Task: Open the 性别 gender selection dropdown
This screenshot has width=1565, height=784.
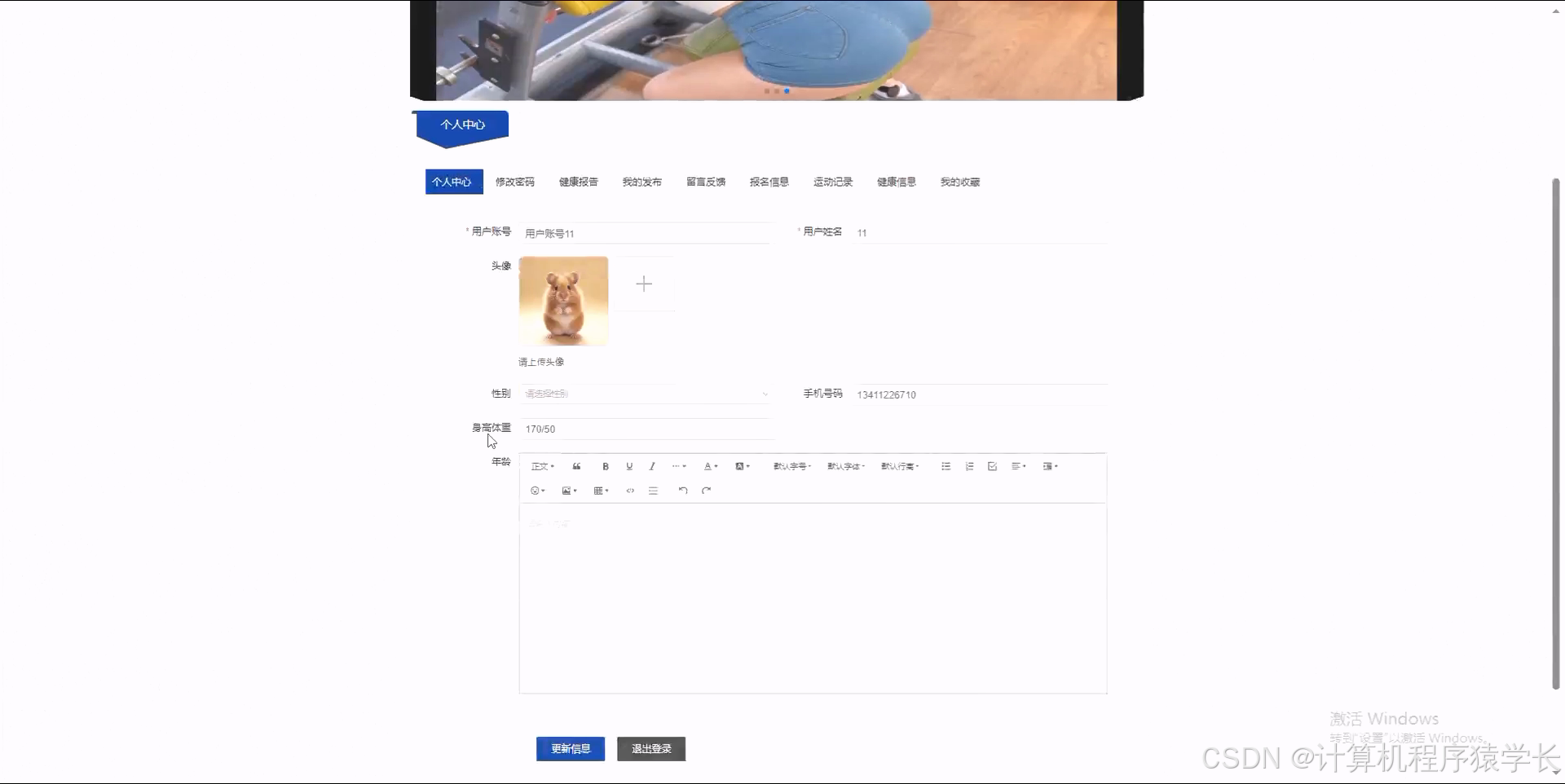Action: (x=645, y=394)
